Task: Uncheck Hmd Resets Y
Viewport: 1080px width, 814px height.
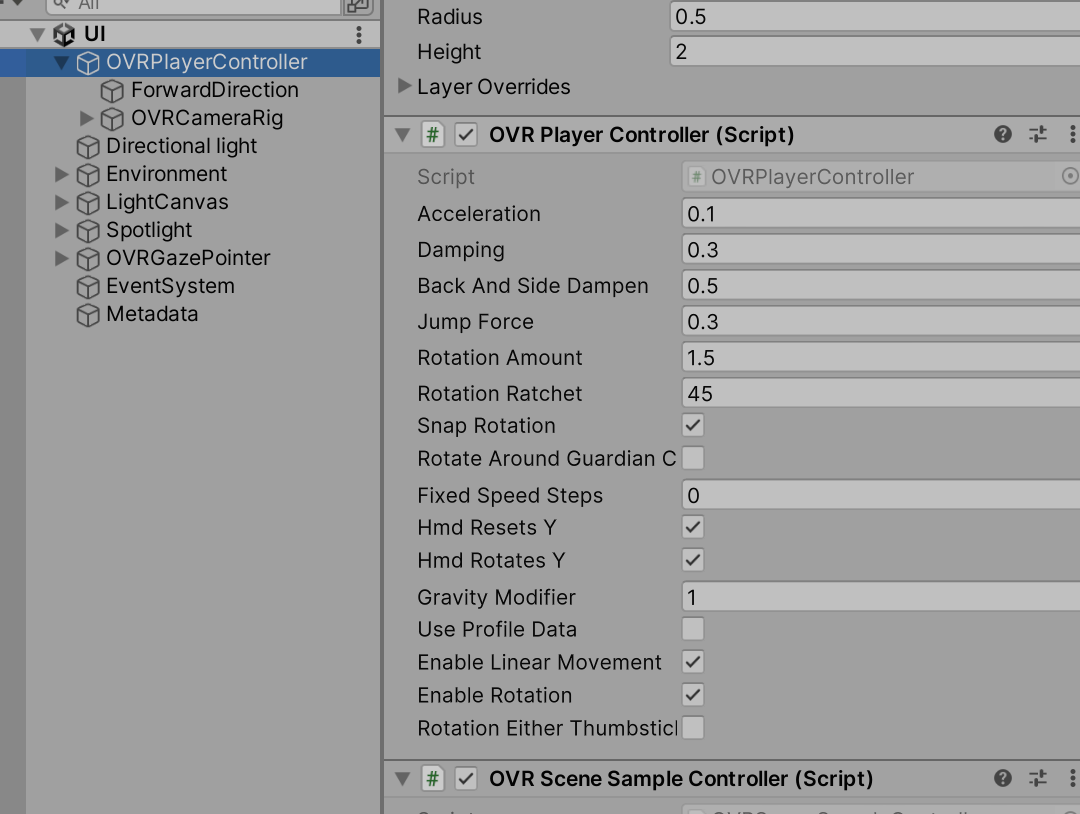Action: tap(693, 528)
